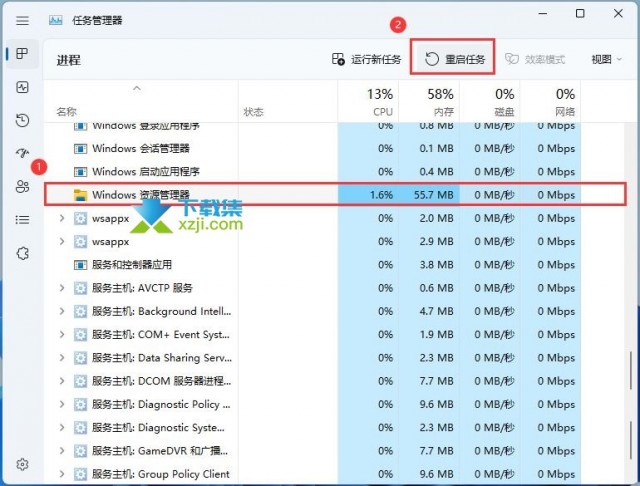The image size is (640, 486).
Task: Click the Windows 会话管理器 process icon
Action: pyautogui.click(x=80, y=149)
